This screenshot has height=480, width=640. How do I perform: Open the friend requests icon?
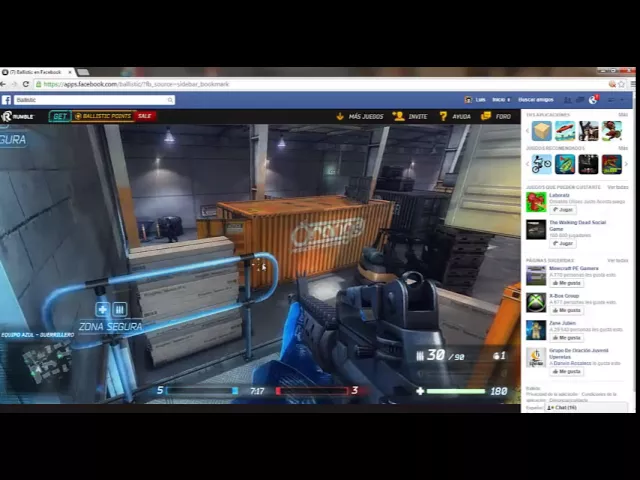click(x=567, y=100)
